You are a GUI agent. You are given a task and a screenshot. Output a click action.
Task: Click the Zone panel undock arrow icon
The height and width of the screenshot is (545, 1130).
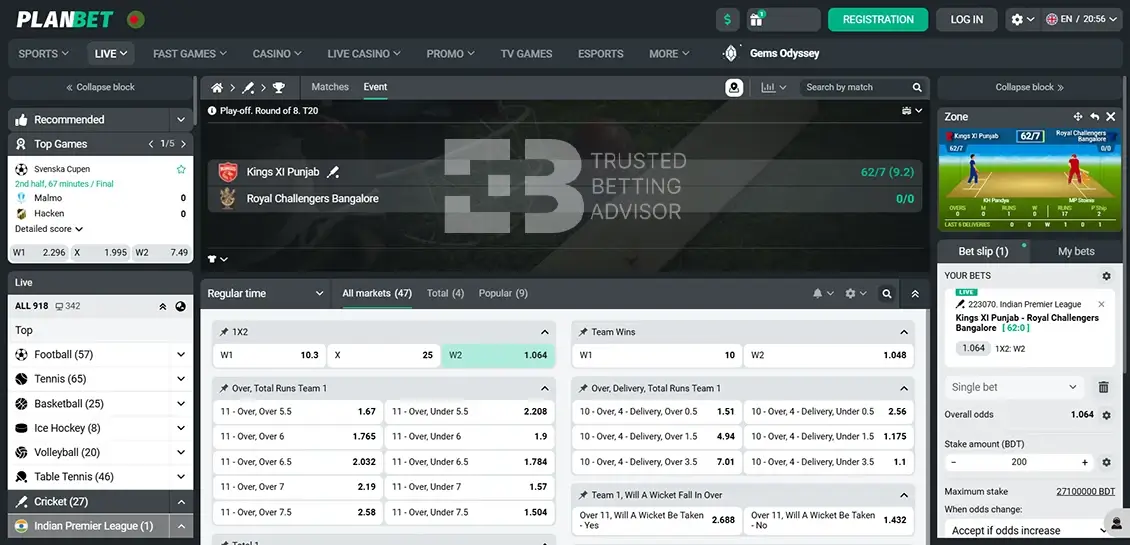pos(1094,117)
